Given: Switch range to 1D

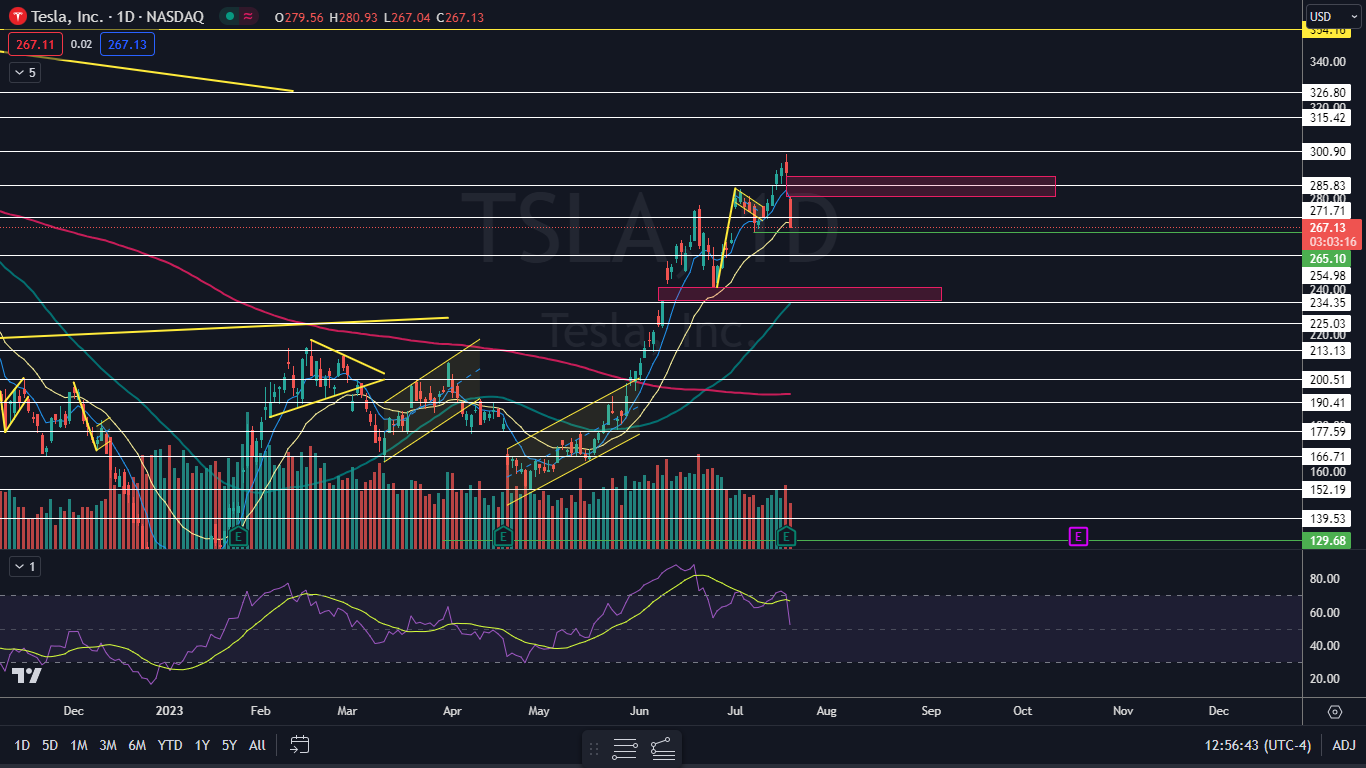Looking at the screenshot, I should tap(21, 745).
